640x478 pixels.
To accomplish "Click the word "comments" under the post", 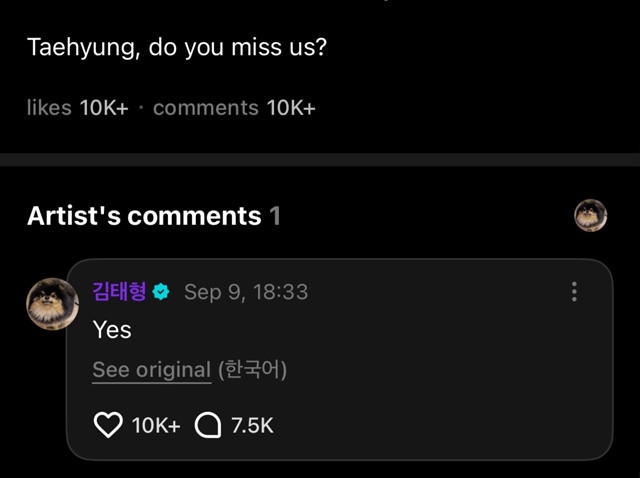I will (205, 108).
